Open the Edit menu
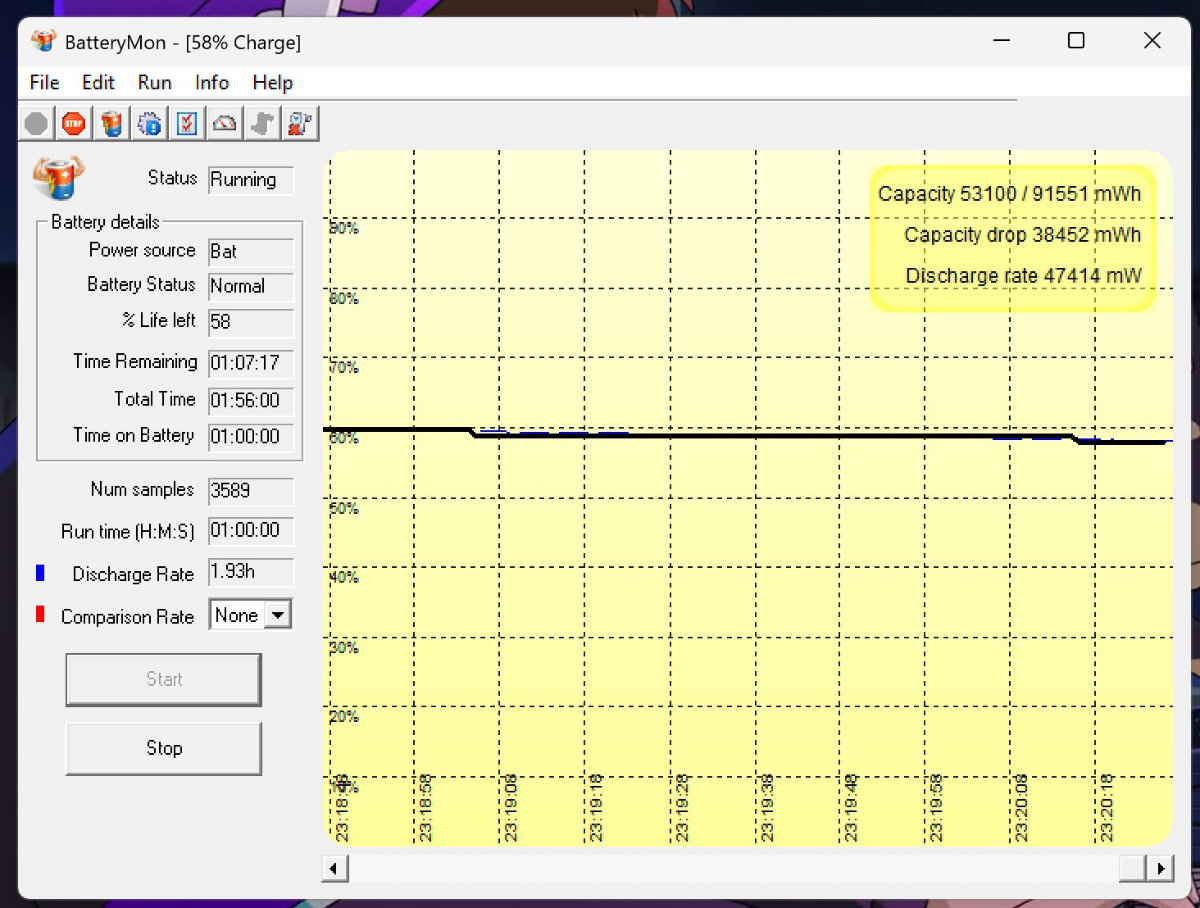This screenshot has width=1200, height=908. coord(98,83)
